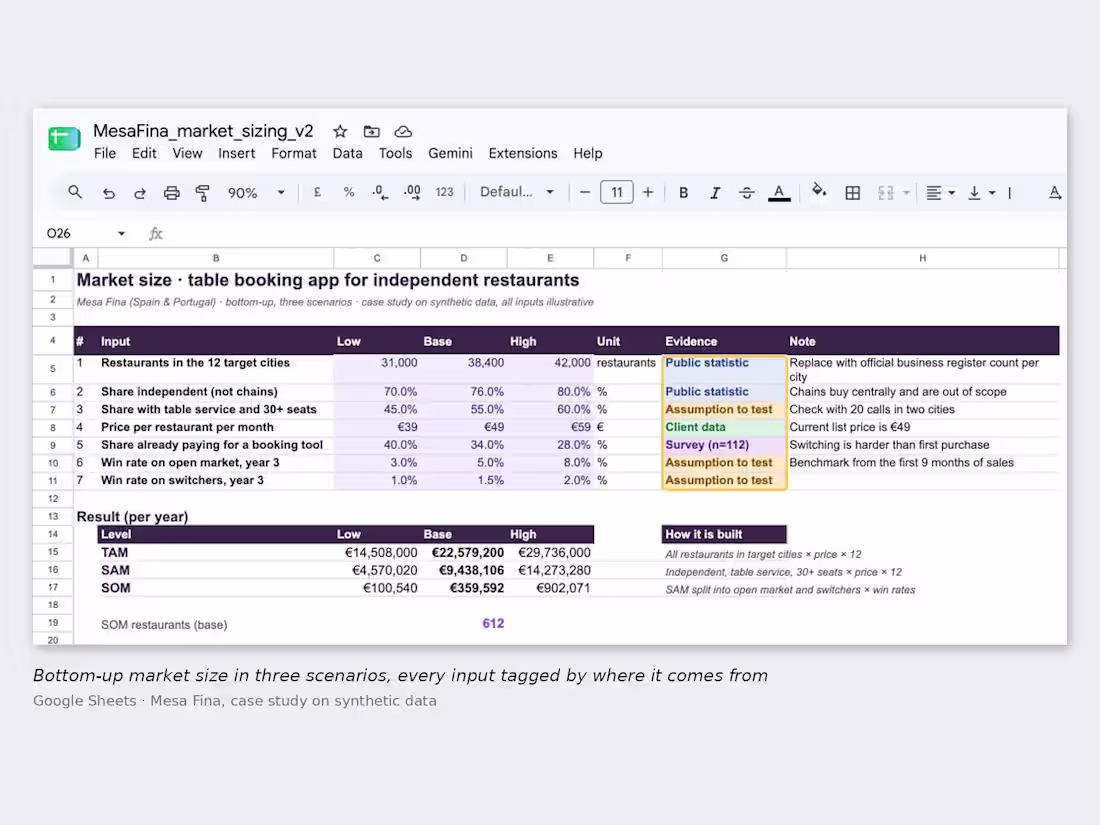
Task: Open the text rotation tool
Action: click(1054, 193)
